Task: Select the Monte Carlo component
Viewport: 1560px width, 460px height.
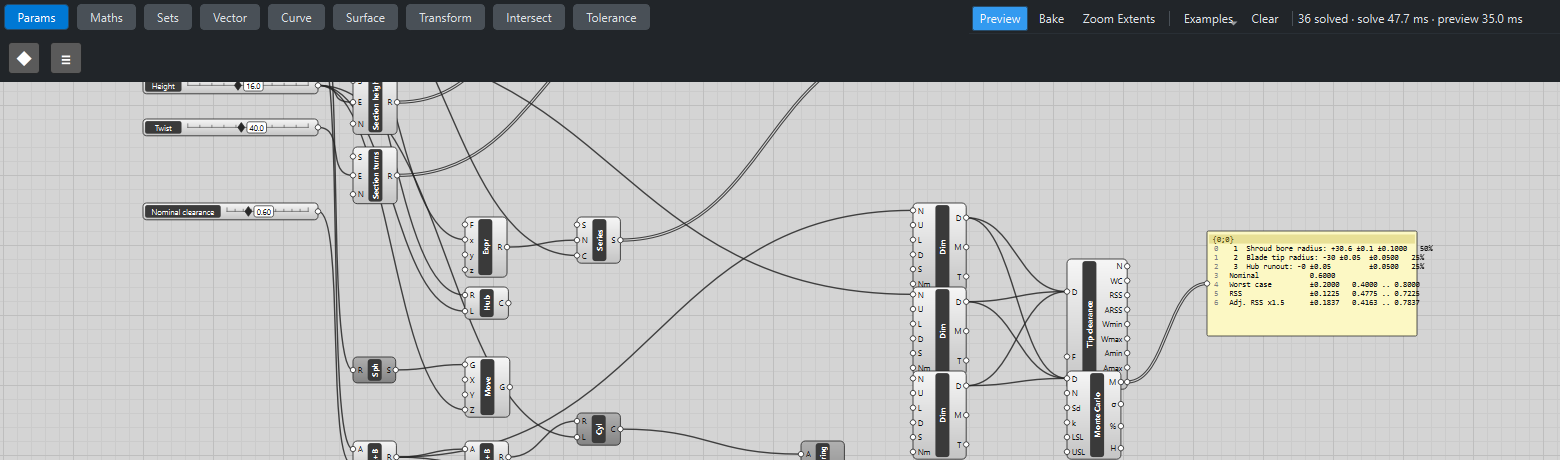Action: (1095, 415)
